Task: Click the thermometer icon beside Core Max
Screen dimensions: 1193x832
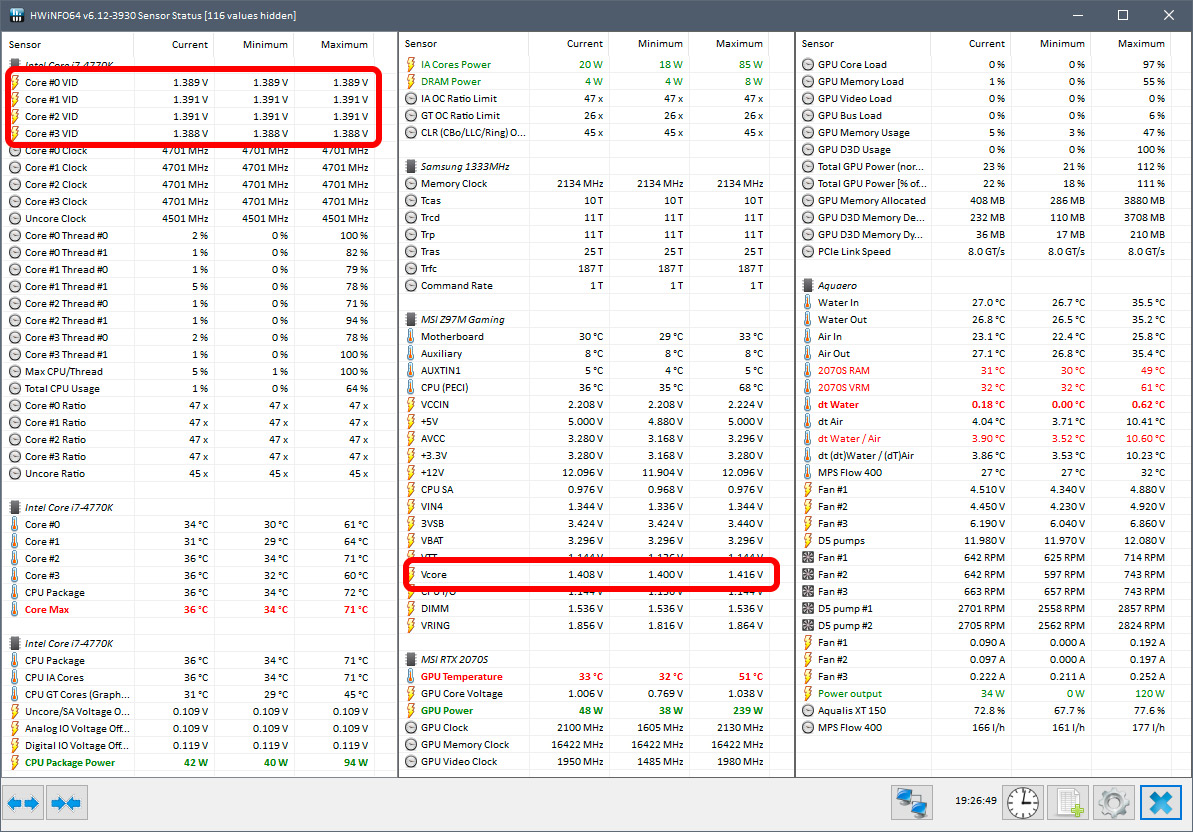Action: click(14, 609)
